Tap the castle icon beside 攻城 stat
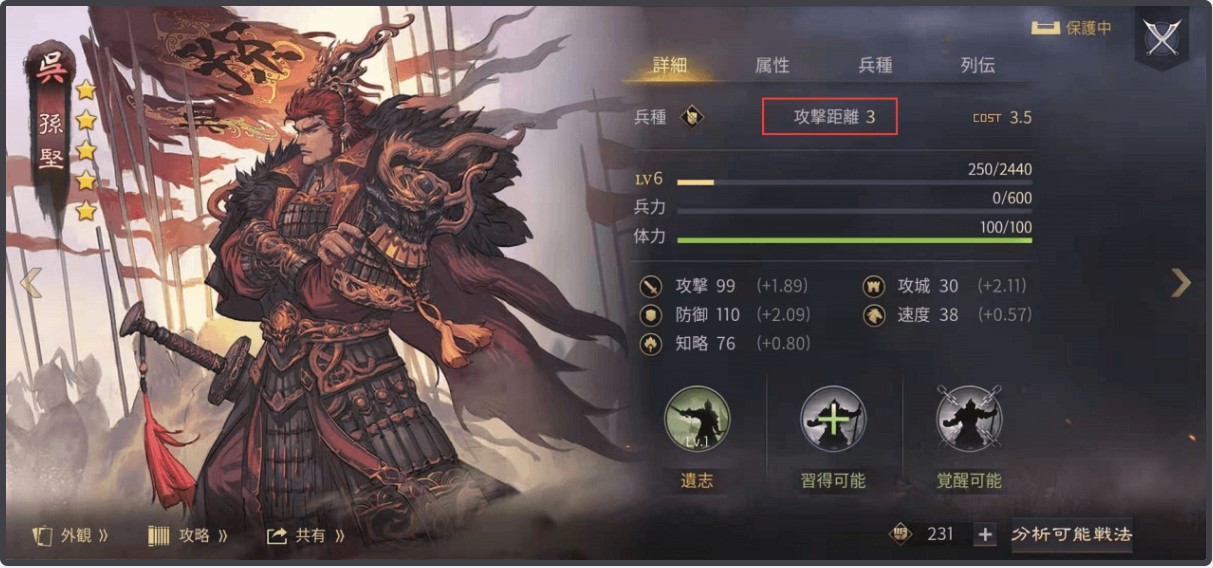 point(874,286)
